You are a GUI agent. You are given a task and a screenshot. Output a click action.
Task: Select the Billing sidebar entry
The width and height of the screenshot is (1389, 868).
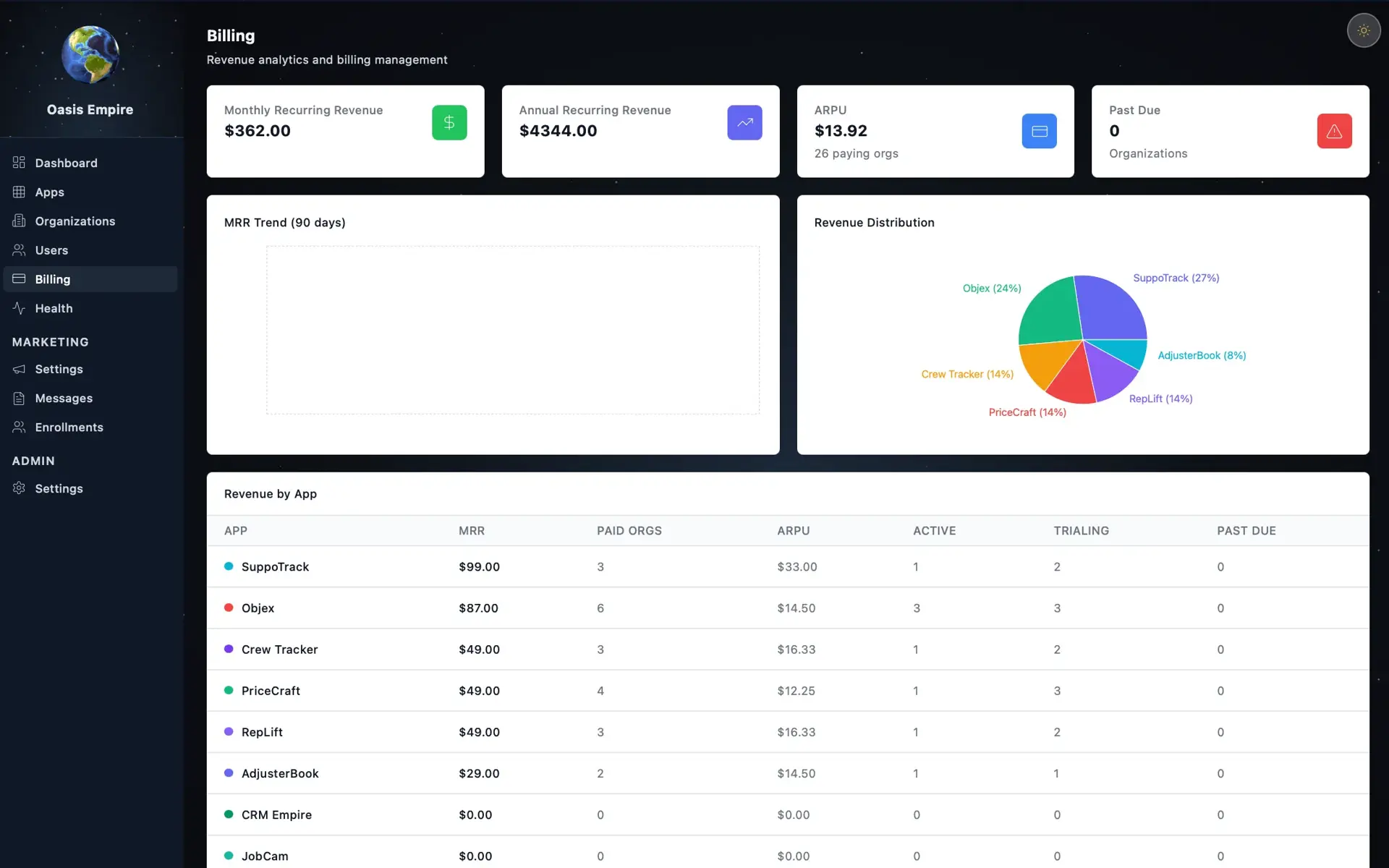[90, 279]
